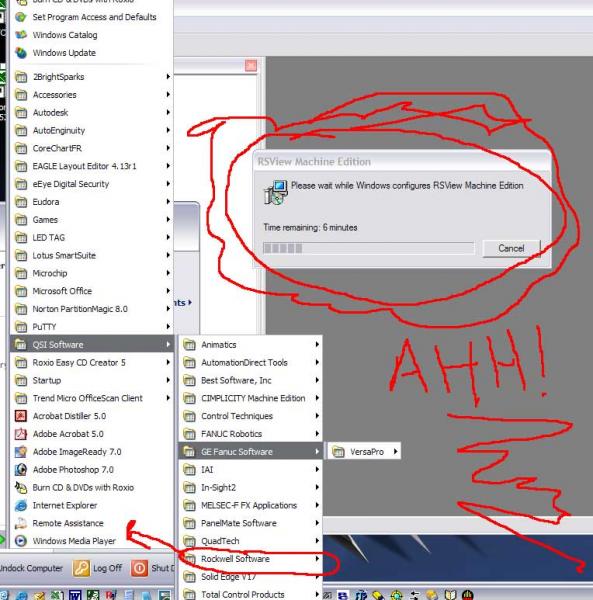Click the LED TAG folder icon
The width and height of the screenshot is (593, 600).
(x=21, y=238)
